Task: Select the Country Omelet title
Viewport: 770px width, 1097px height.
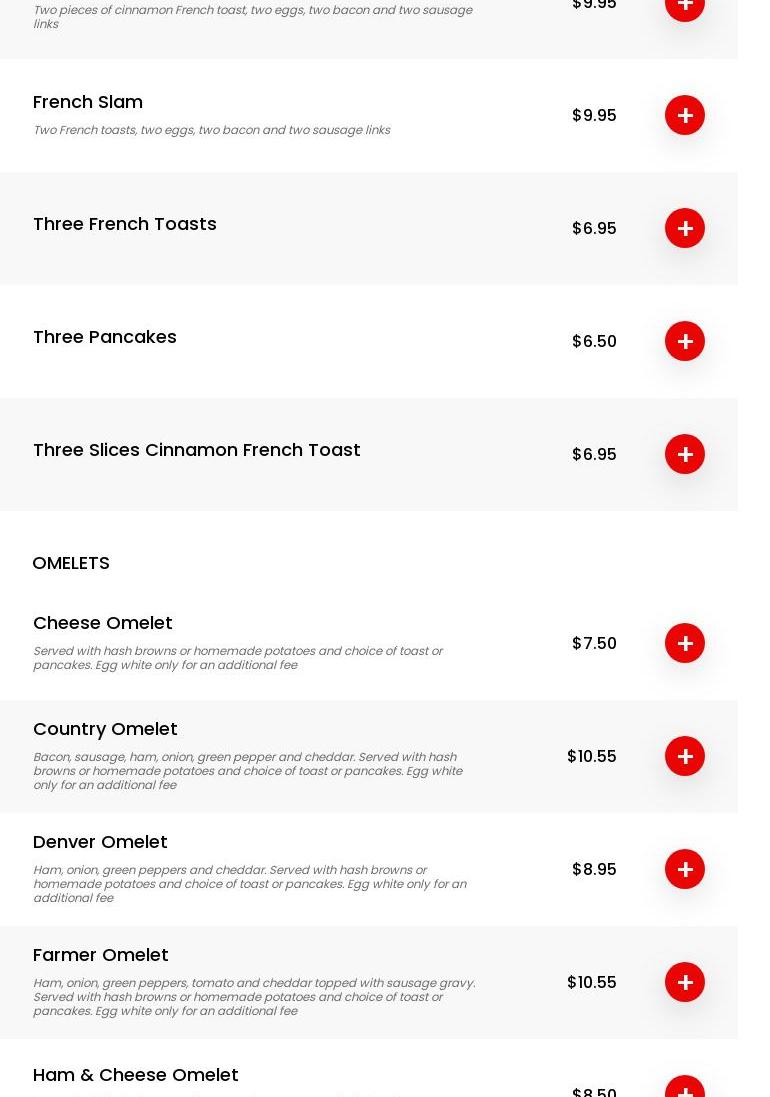Action: (x=105, y=729)
